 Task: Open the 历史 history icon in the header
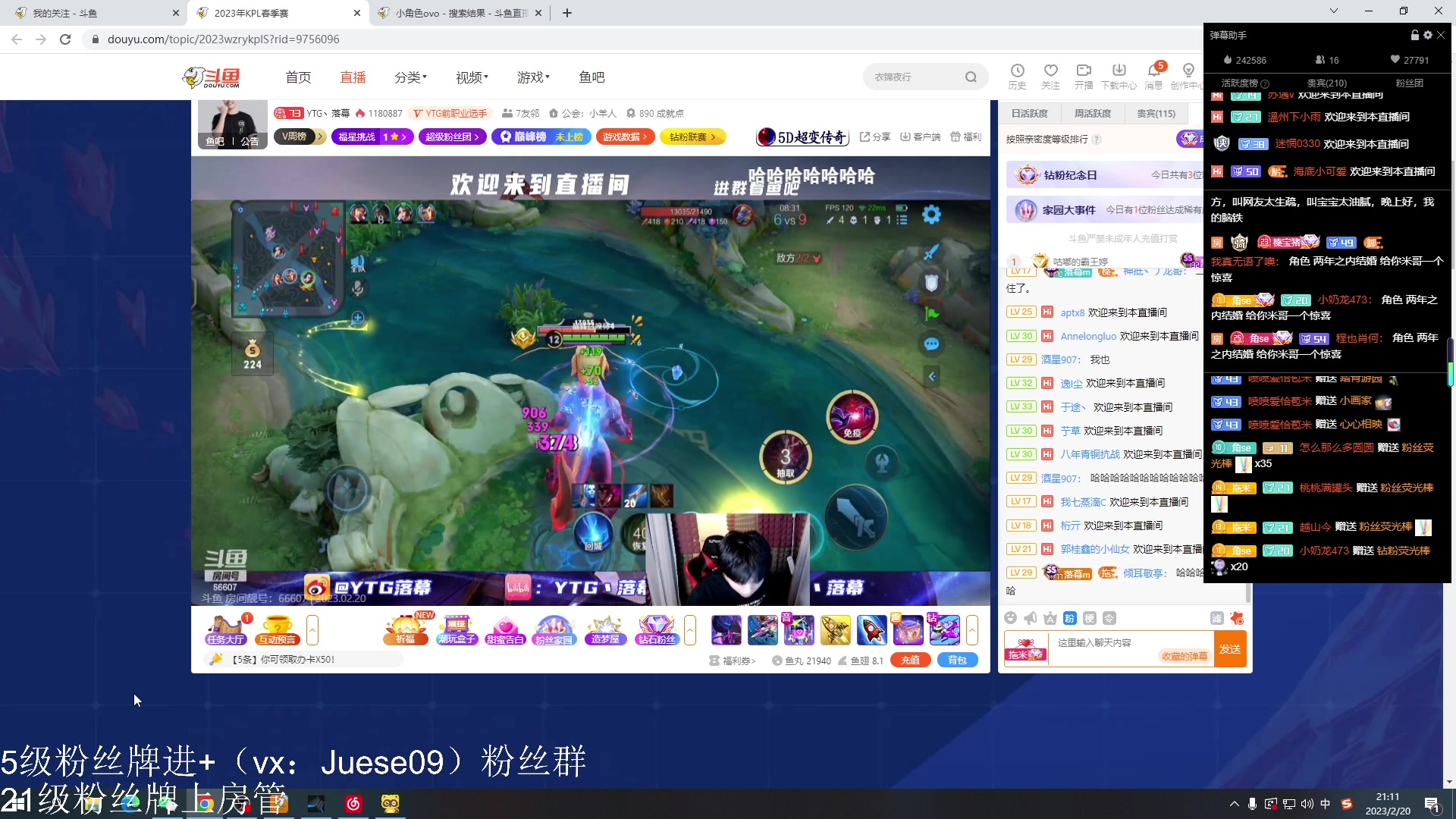click(x=1017, y=76)
